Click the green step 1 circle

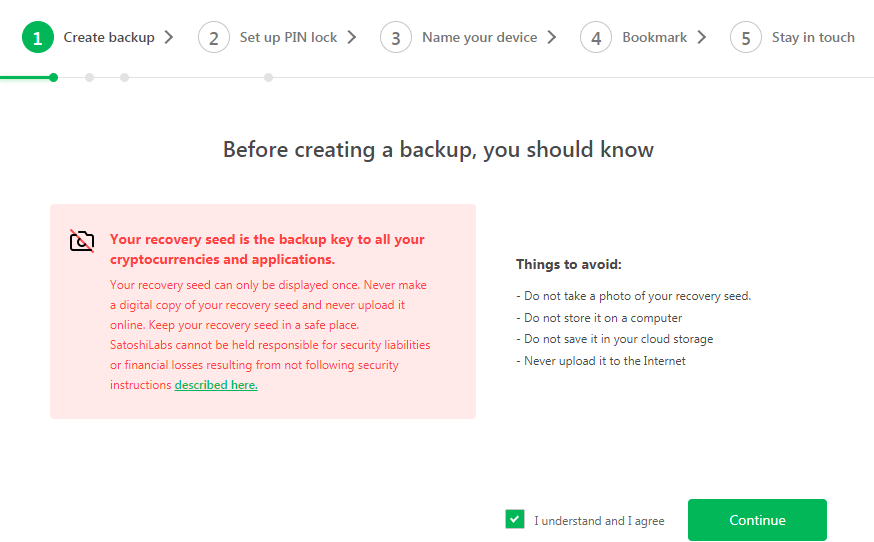point(37,38)
